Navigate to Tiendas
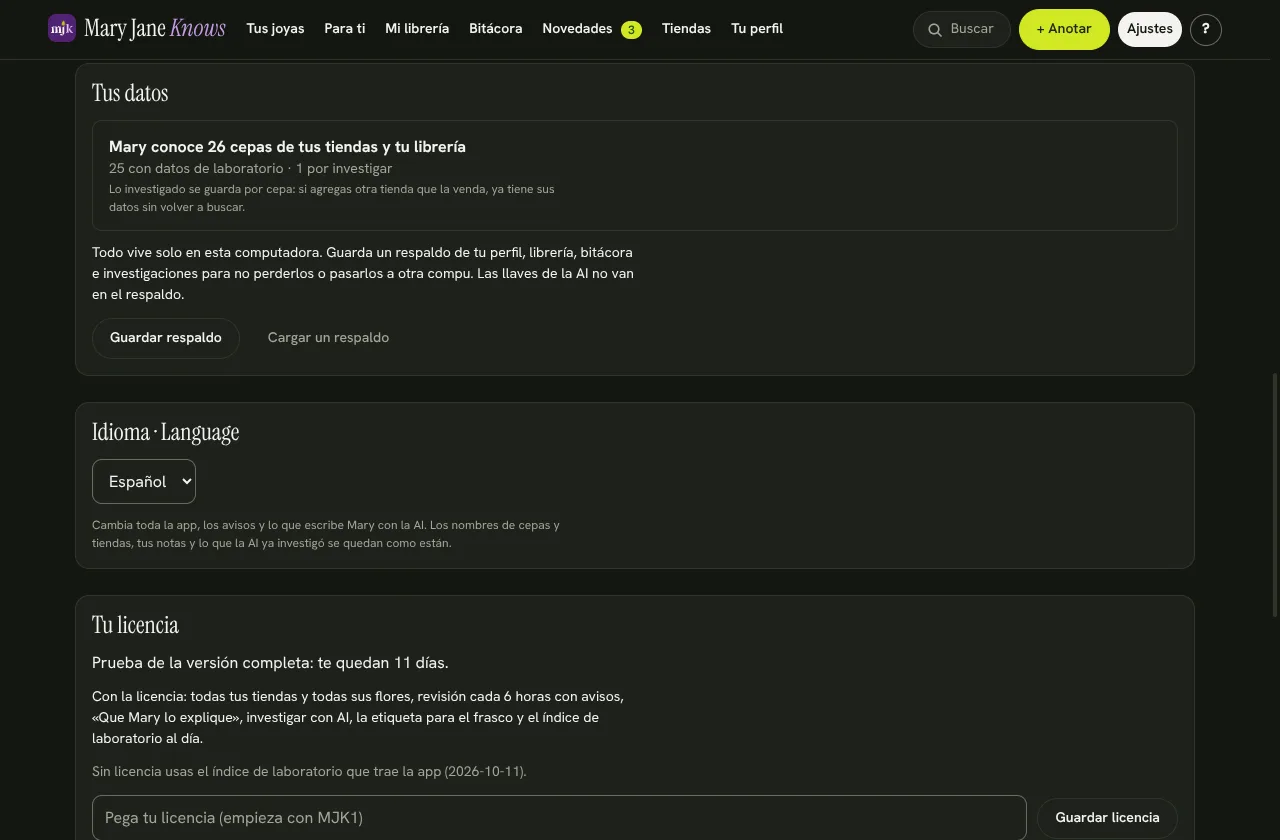 (x=686, y=29)
